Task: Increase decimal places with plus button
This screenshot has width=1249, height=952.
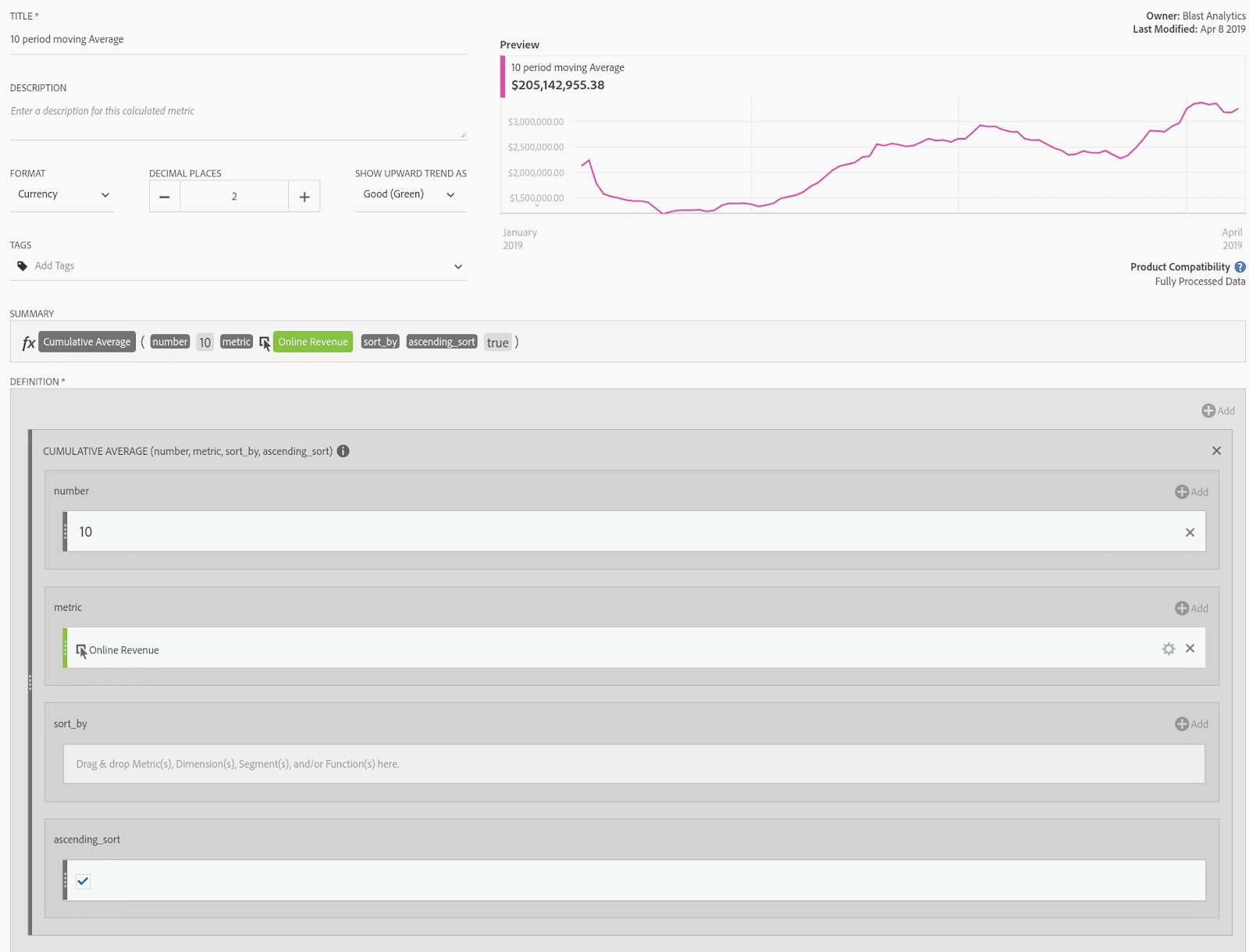Action: [304, 197]
